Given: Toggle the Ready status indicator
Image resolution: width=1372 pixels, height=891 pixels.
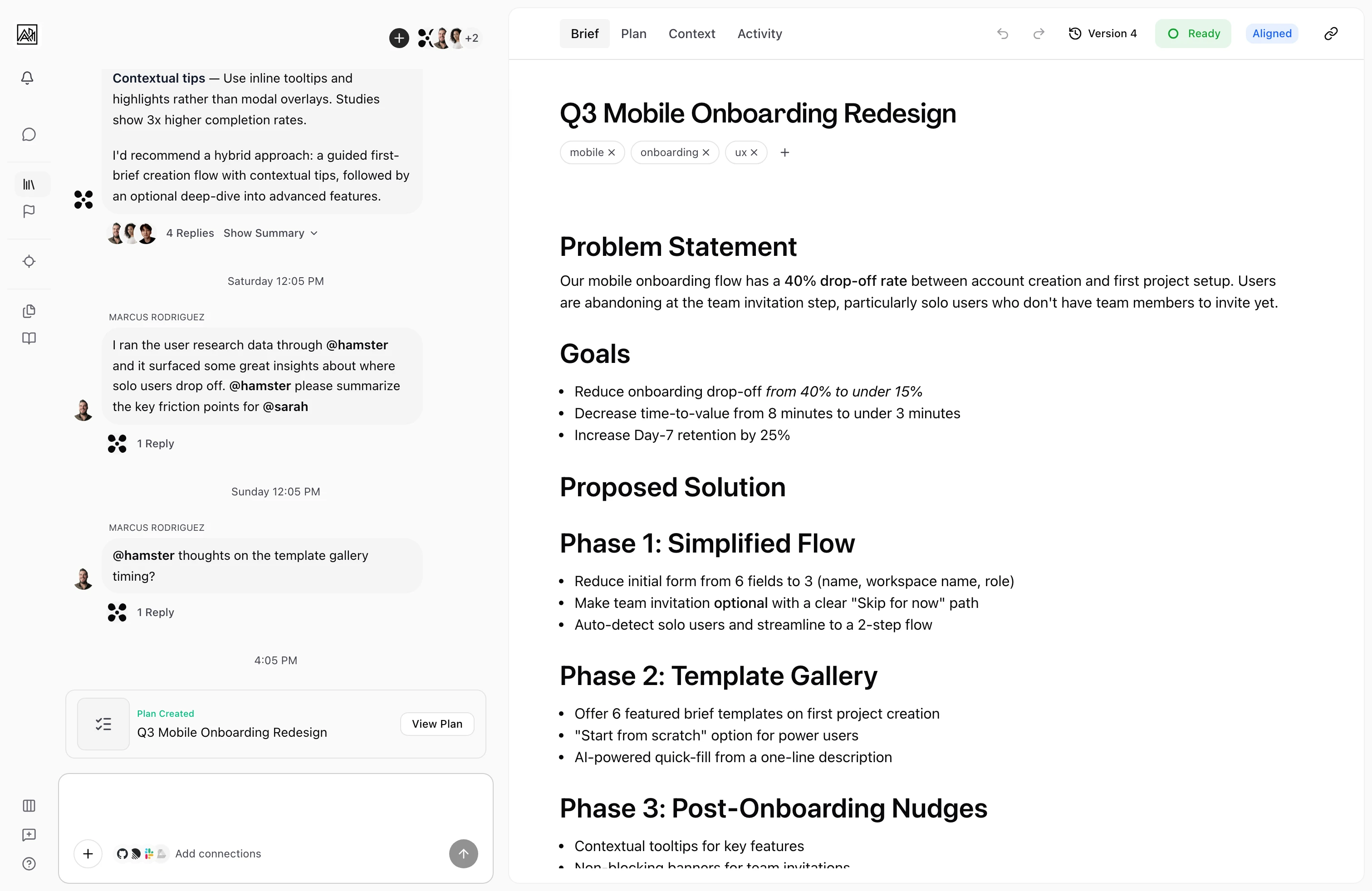Looking at the screenshot, I should [1193, 34].
